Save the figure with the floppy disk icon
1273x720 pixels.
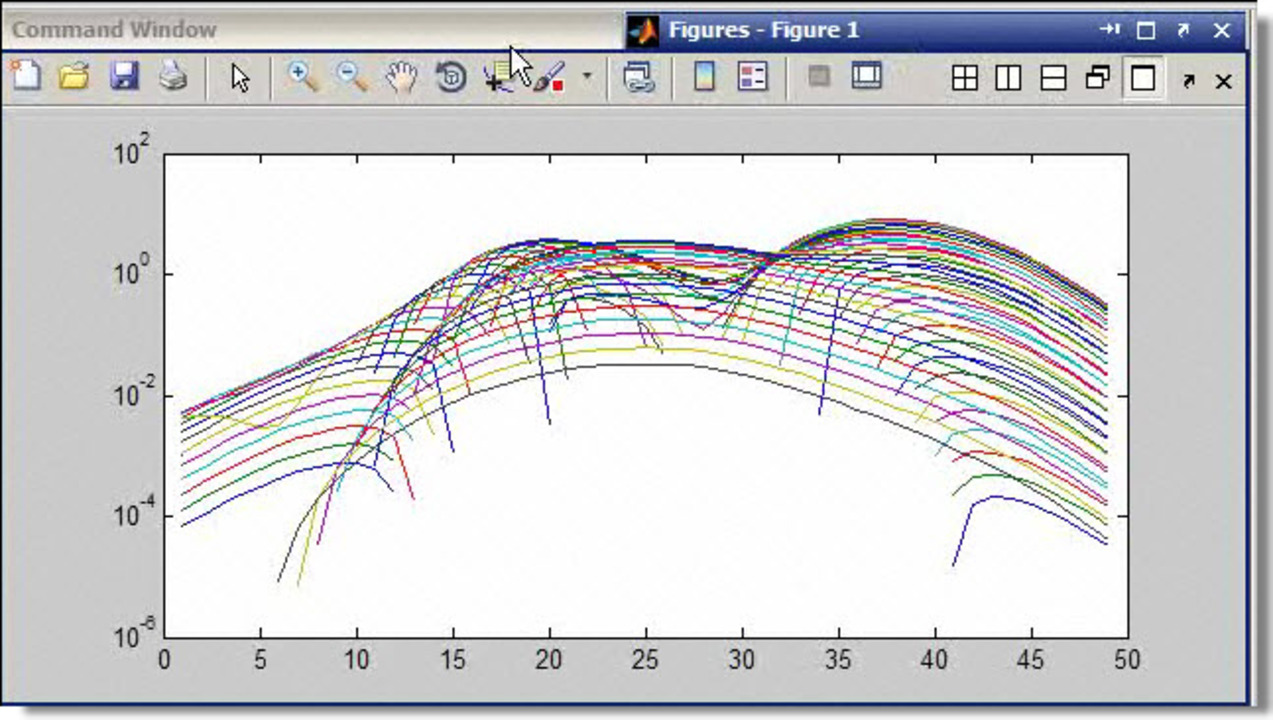(124, 76)
